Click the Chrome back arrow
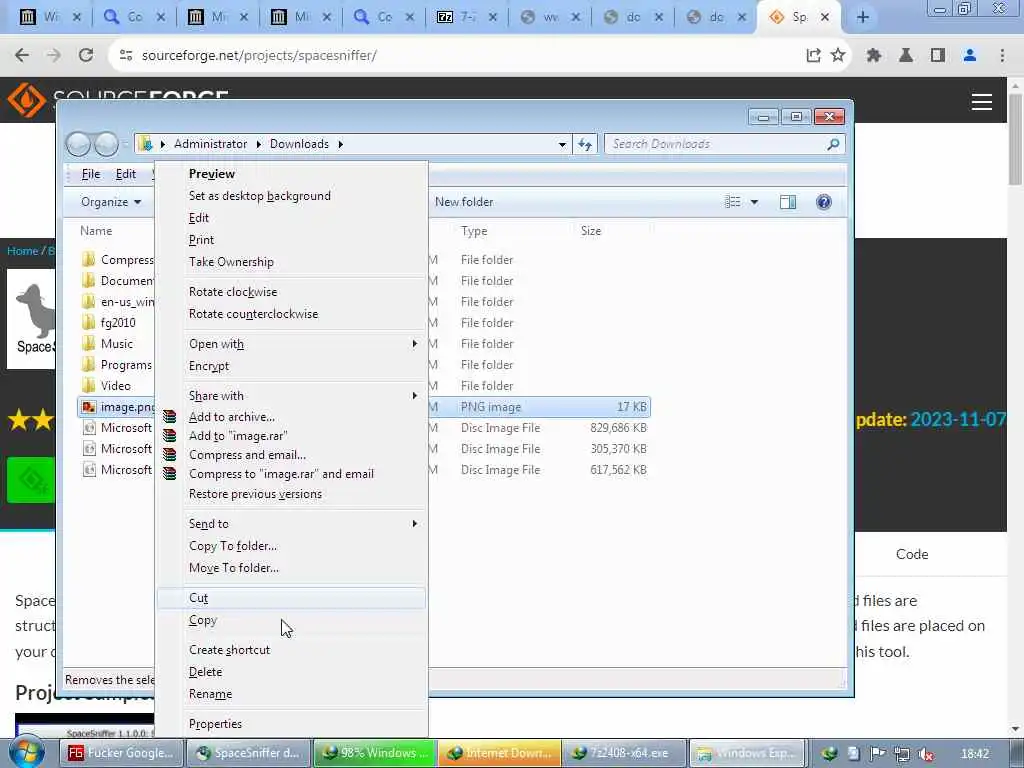 tap(22, 56)
